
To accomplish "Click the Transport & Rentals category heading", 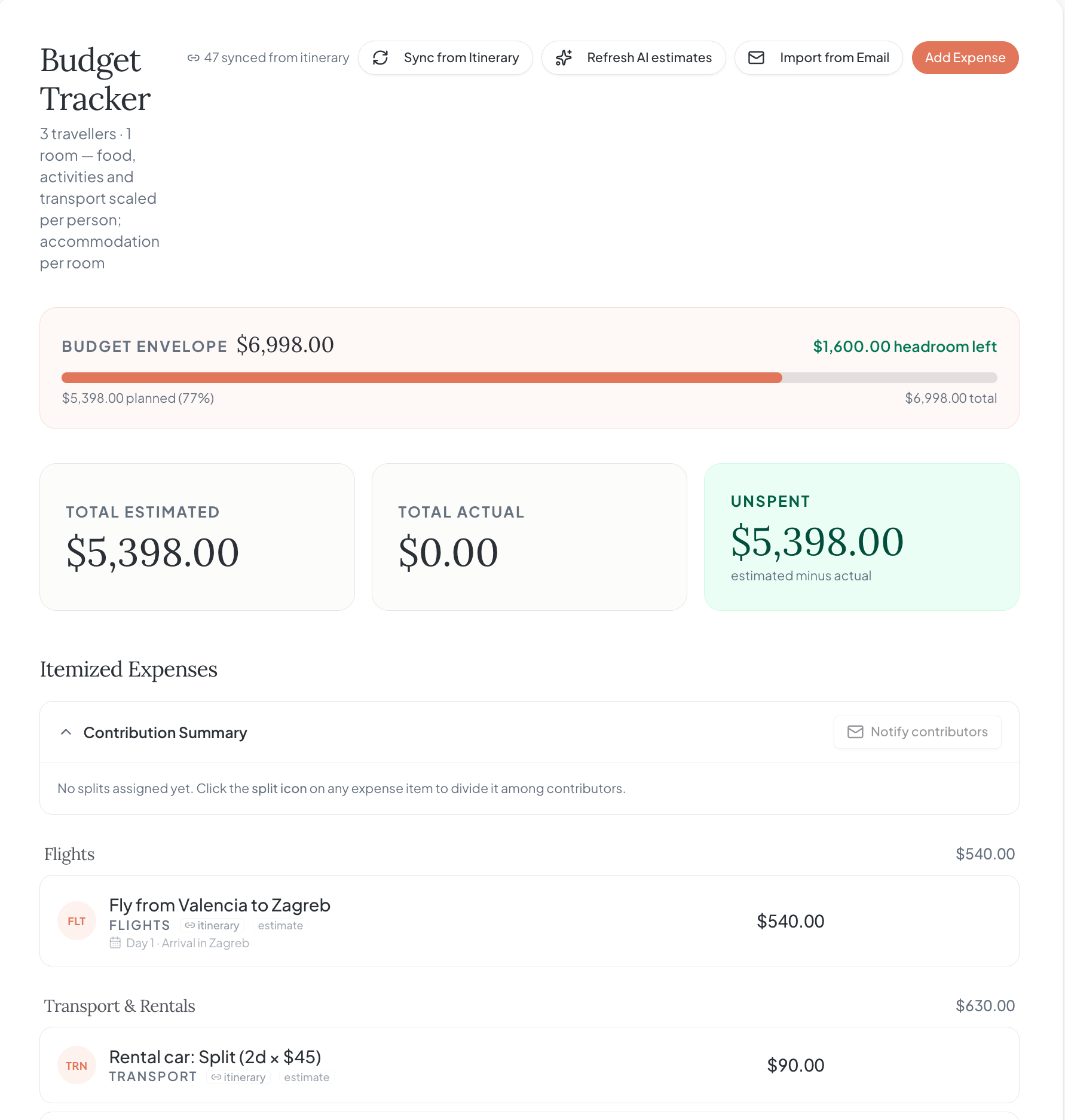I will [x=120, y=1006].
